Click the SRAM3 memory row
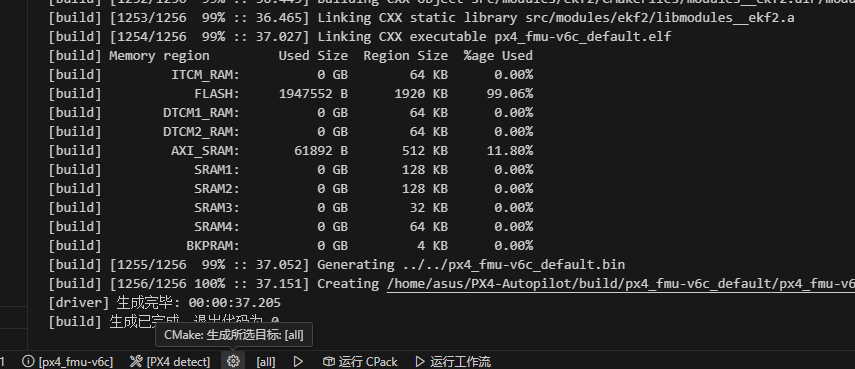 [x=291, y=208]
